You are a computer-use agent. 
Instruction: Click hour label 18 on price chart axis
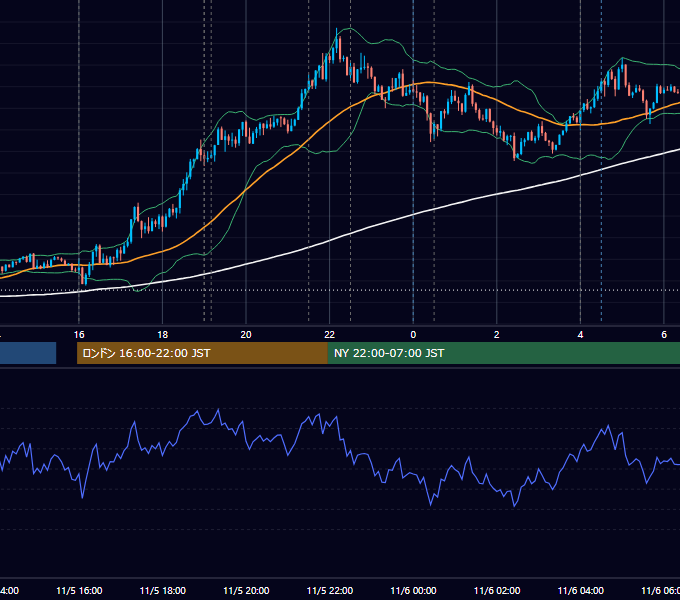pyautogui.click(x=163, y=335)
